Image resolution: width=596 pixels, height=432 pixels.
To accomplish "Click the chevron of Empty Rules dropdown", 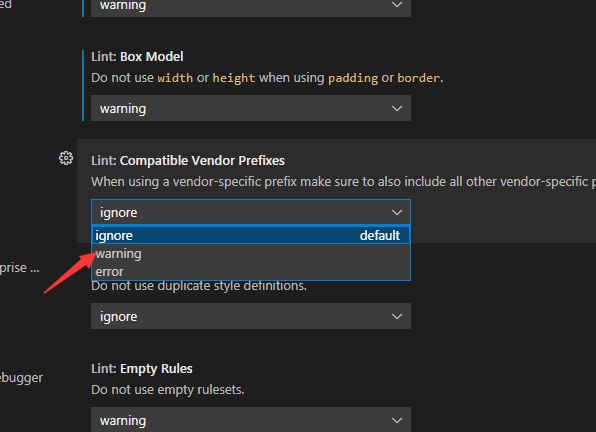I will coord(397,420).
